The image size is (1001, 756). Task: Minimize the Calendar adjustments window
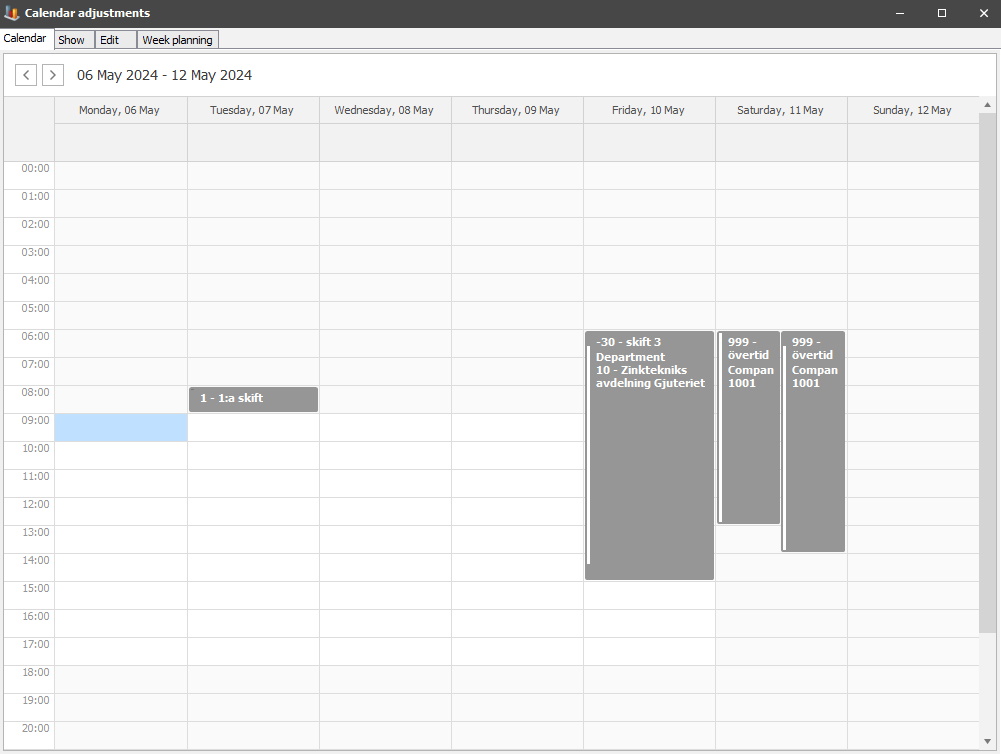900,13
